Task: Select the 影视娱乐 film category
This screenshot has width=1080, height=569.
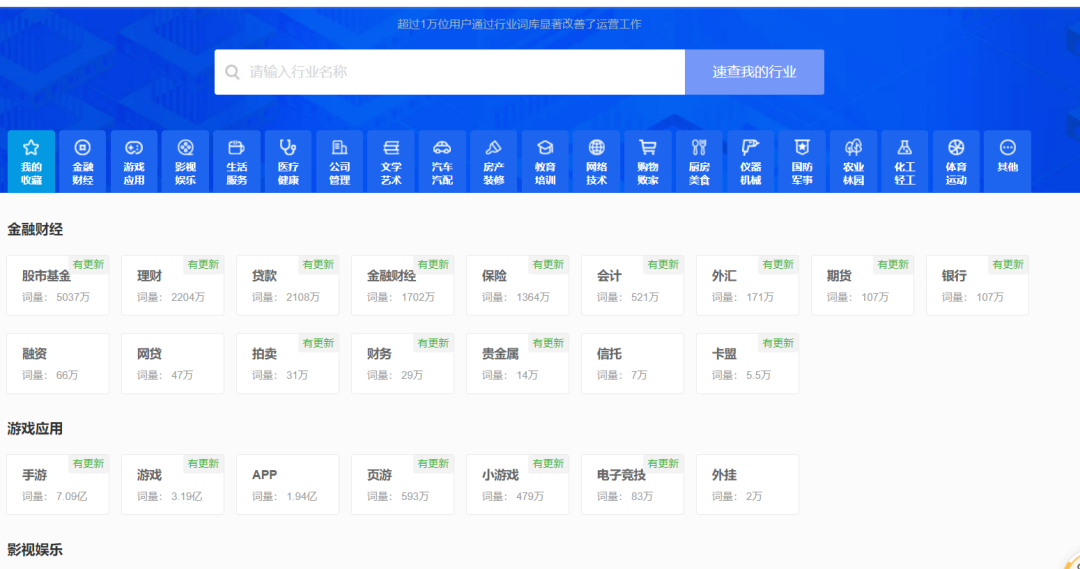Action: 185,161
